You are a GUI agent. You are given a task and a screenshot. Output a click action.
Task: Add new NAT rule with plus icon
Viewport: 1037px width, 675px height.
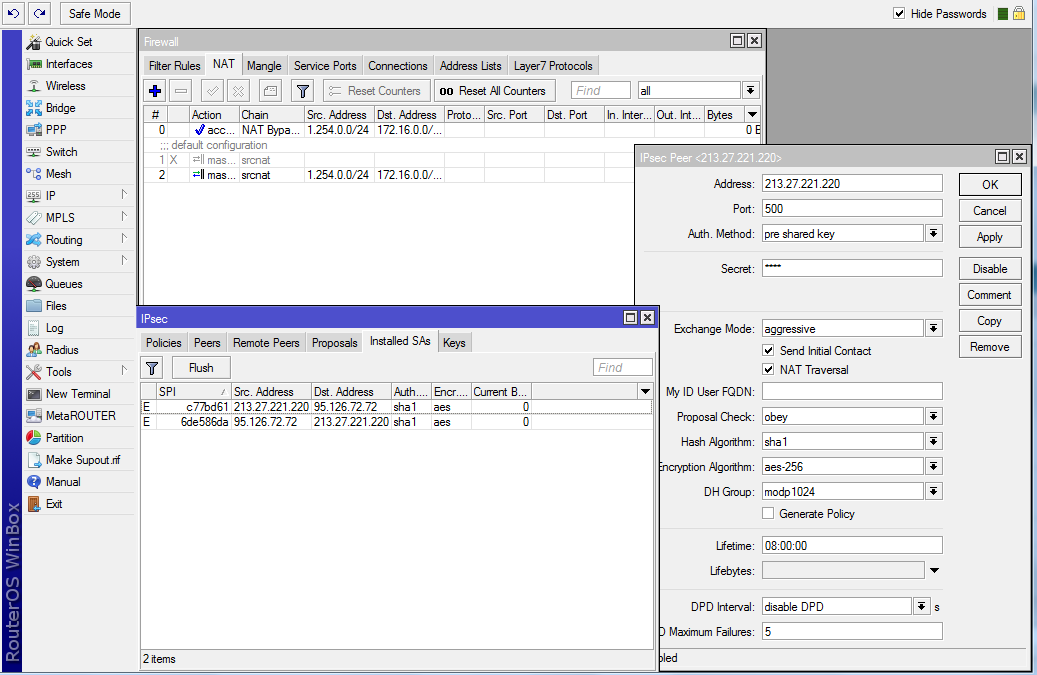(x=155, y=91)
